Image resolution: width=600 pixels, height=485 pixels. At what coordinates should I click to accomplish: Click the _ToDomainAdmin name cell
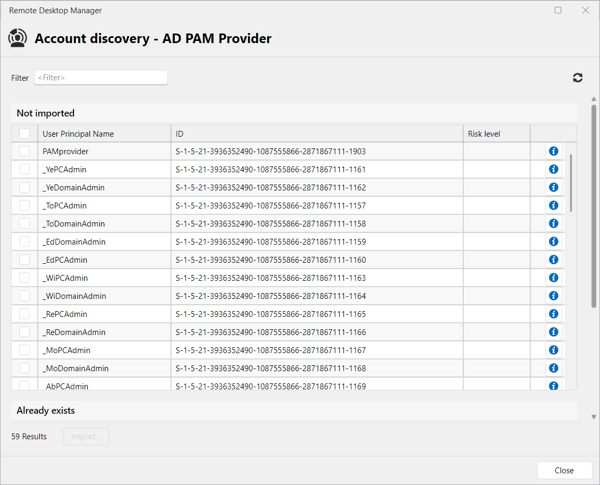104,224
